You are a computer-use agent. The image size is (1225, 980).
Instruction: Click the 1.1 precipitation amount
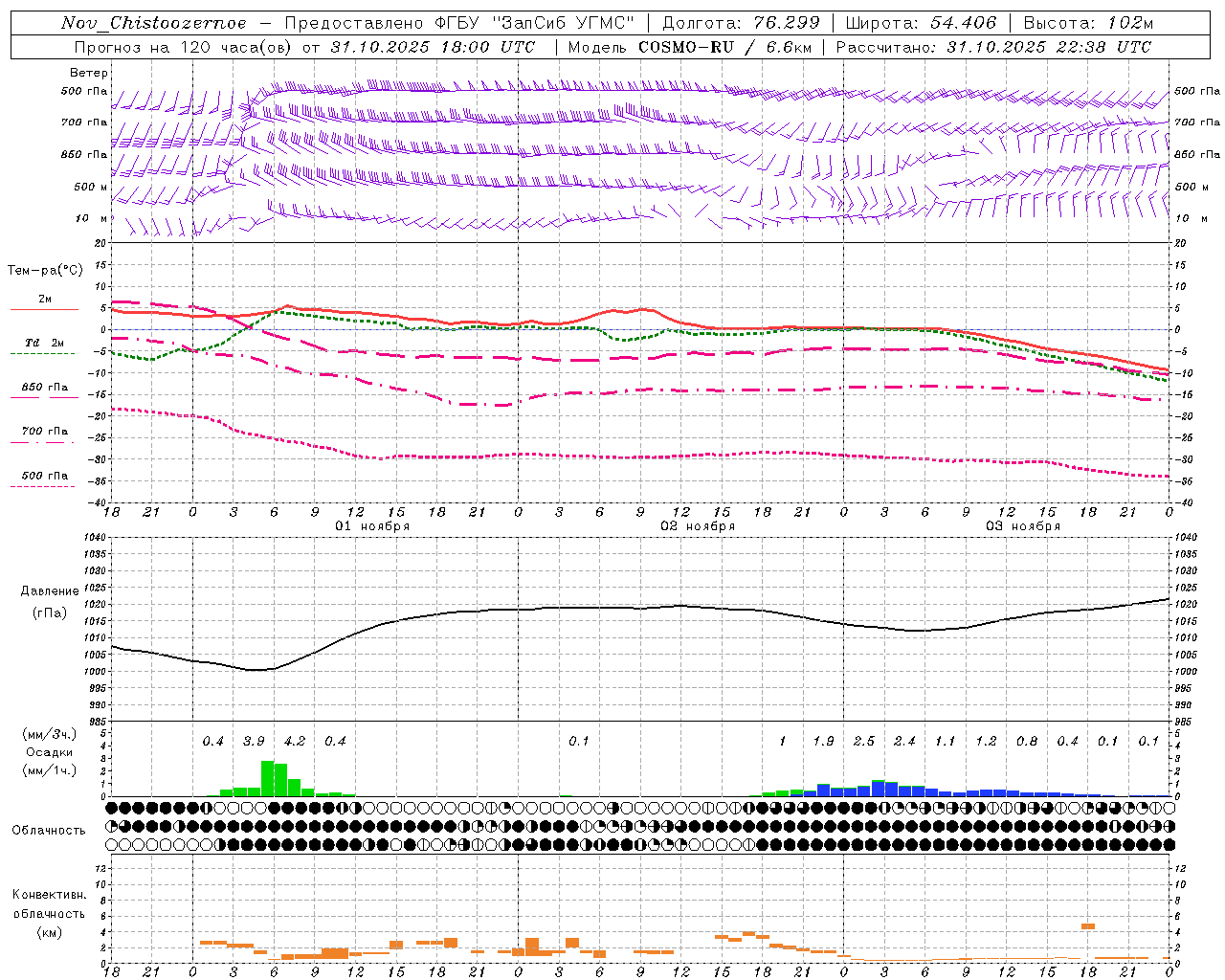(946, 742)
